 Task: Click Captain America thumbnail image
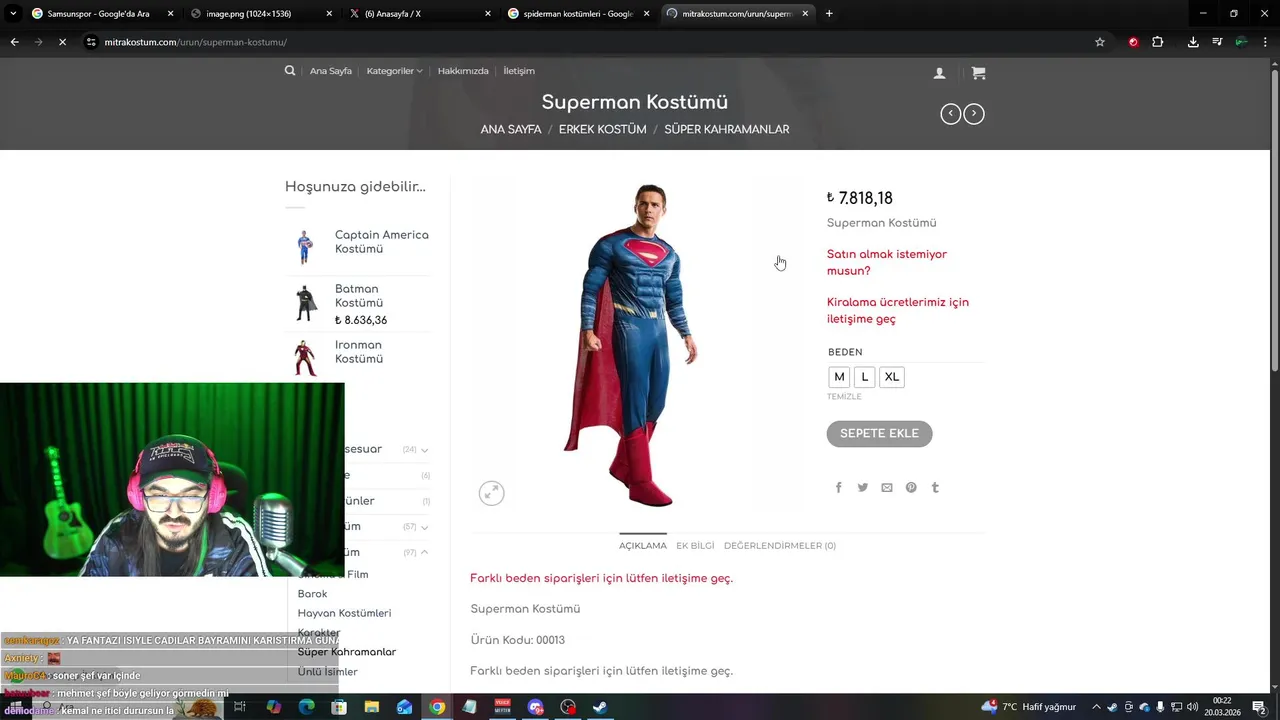point(305,247)
